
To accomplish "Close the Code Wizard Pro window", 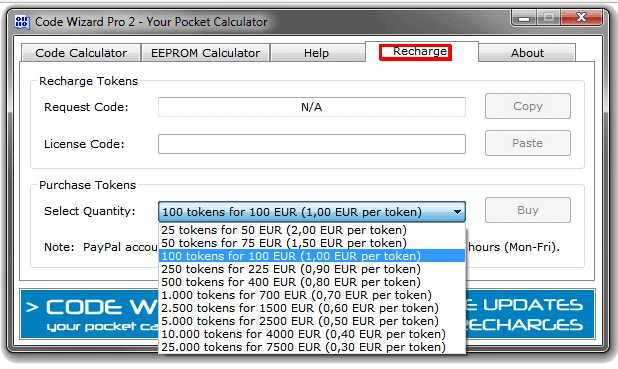I will [x=582, y=18].
